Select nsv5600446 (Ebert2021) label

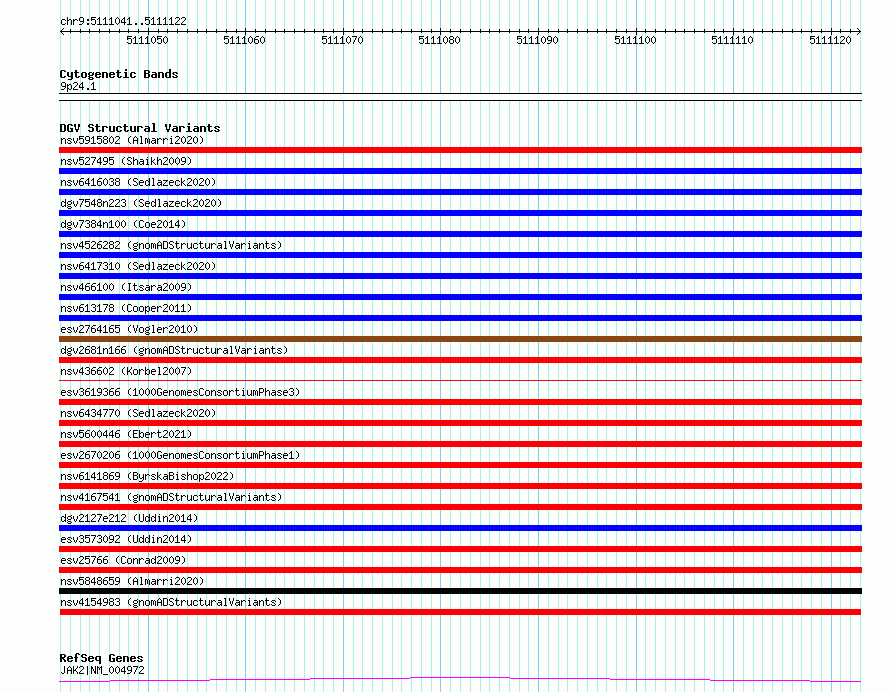pos(126,434)
